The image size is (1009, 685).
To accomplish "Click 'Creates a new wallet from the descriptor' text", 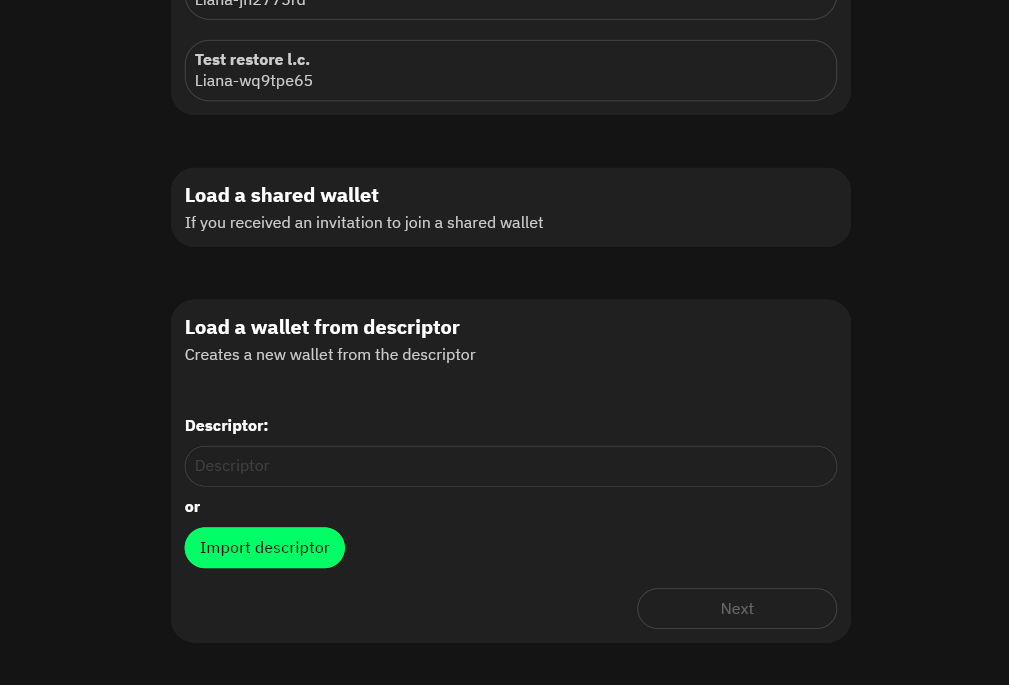I will 330,355.
